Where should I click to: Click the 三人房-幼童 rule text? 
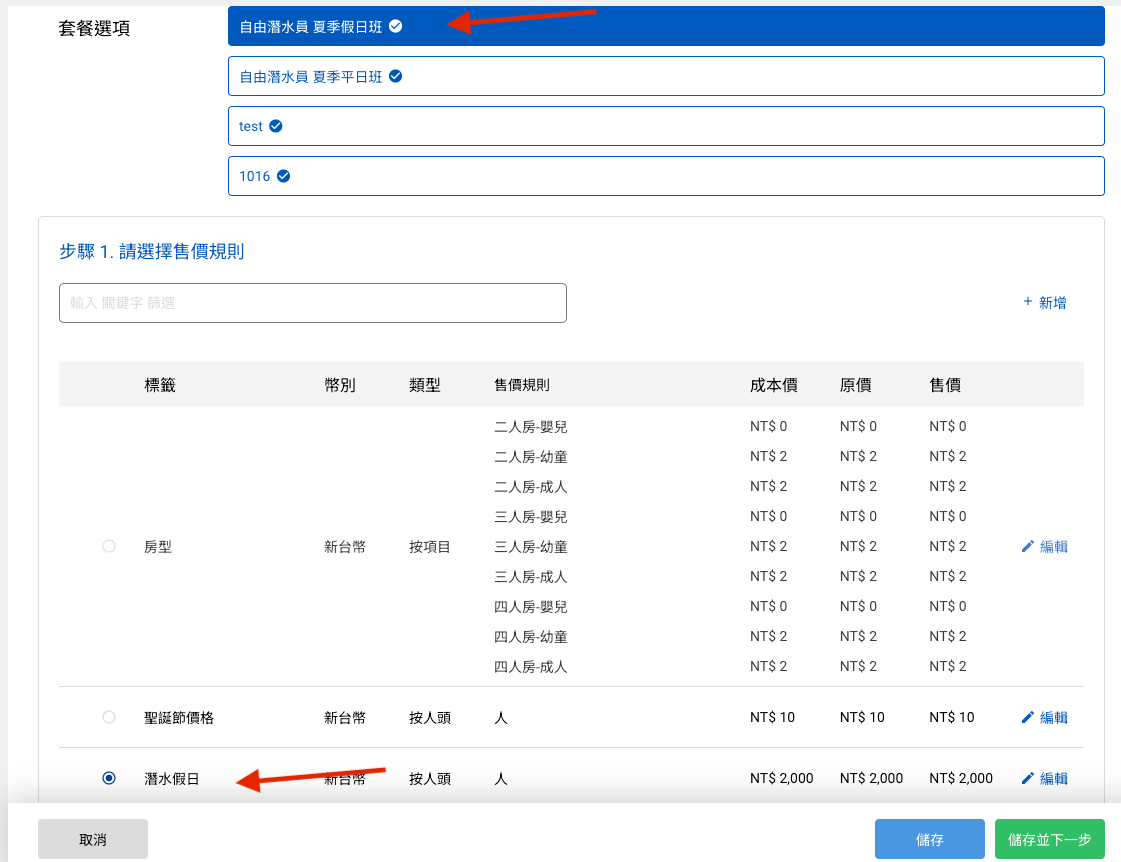(x=530, y=547)
